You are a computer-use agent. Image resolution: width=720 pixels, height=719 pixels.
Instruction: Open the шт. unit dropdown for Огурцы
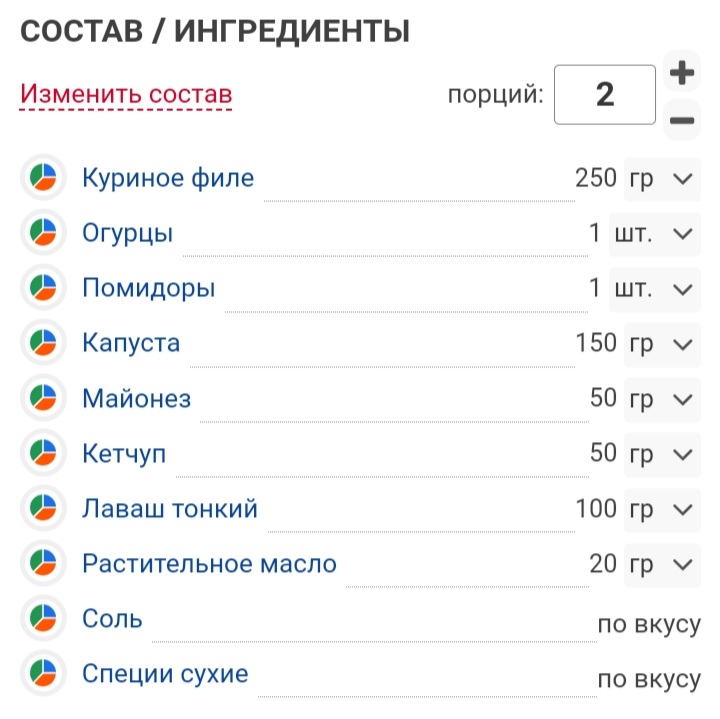pos(655,234)
